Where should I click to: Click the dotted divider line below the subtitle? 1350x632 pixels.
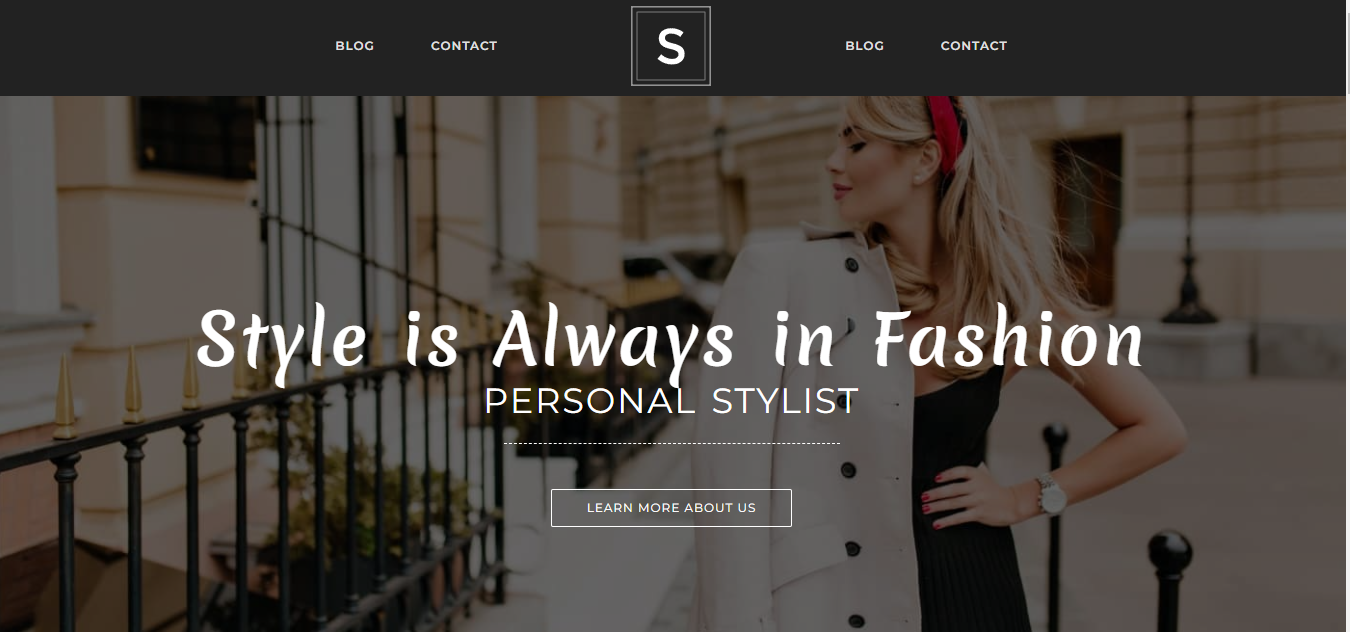671,443
